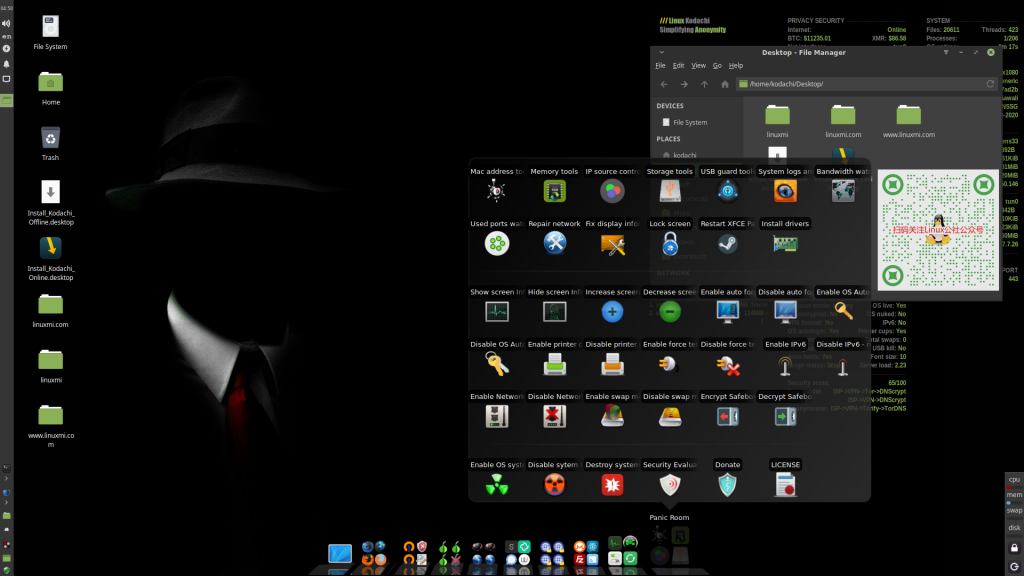Open the LICENSE document icon

pyautogui.click(x=785, y=485)
